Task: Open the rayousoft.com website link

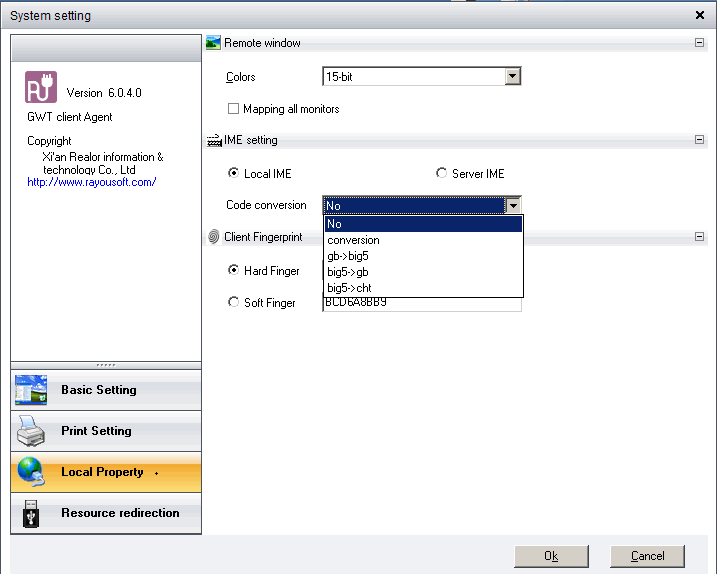Action: click(x=91, y=182)
